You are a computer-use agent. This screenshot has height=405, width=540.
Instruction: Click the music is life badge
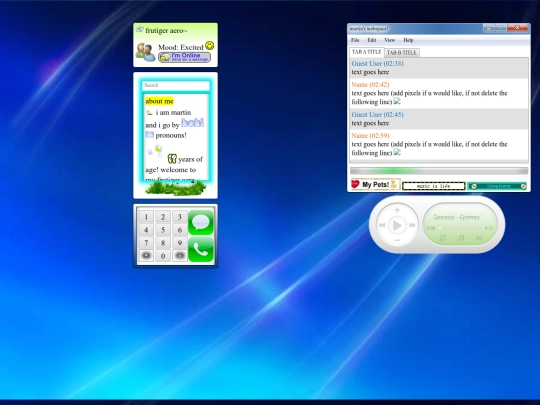434,186
